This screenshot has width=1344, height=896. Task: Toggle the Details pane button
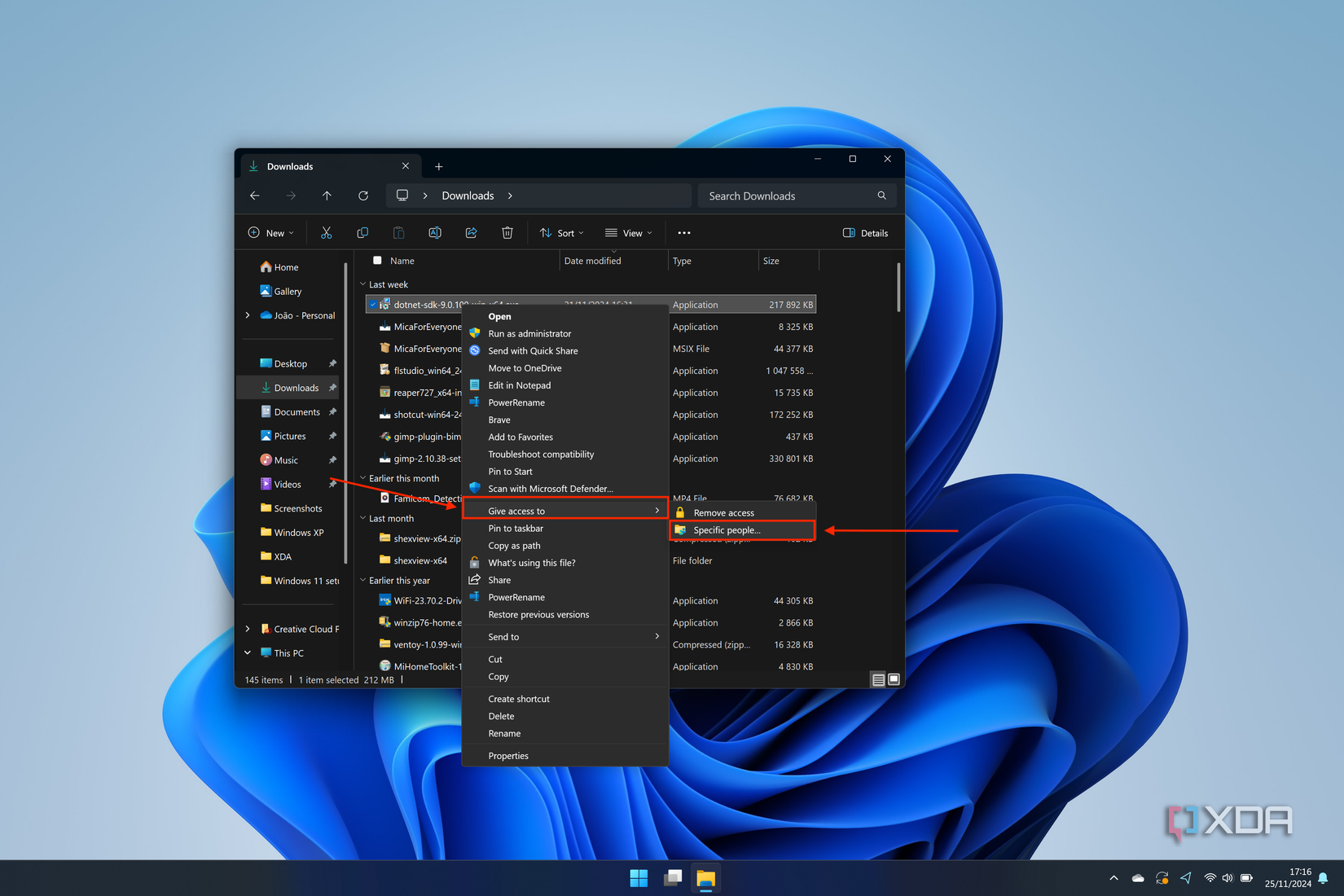click(x=865, y=233)
